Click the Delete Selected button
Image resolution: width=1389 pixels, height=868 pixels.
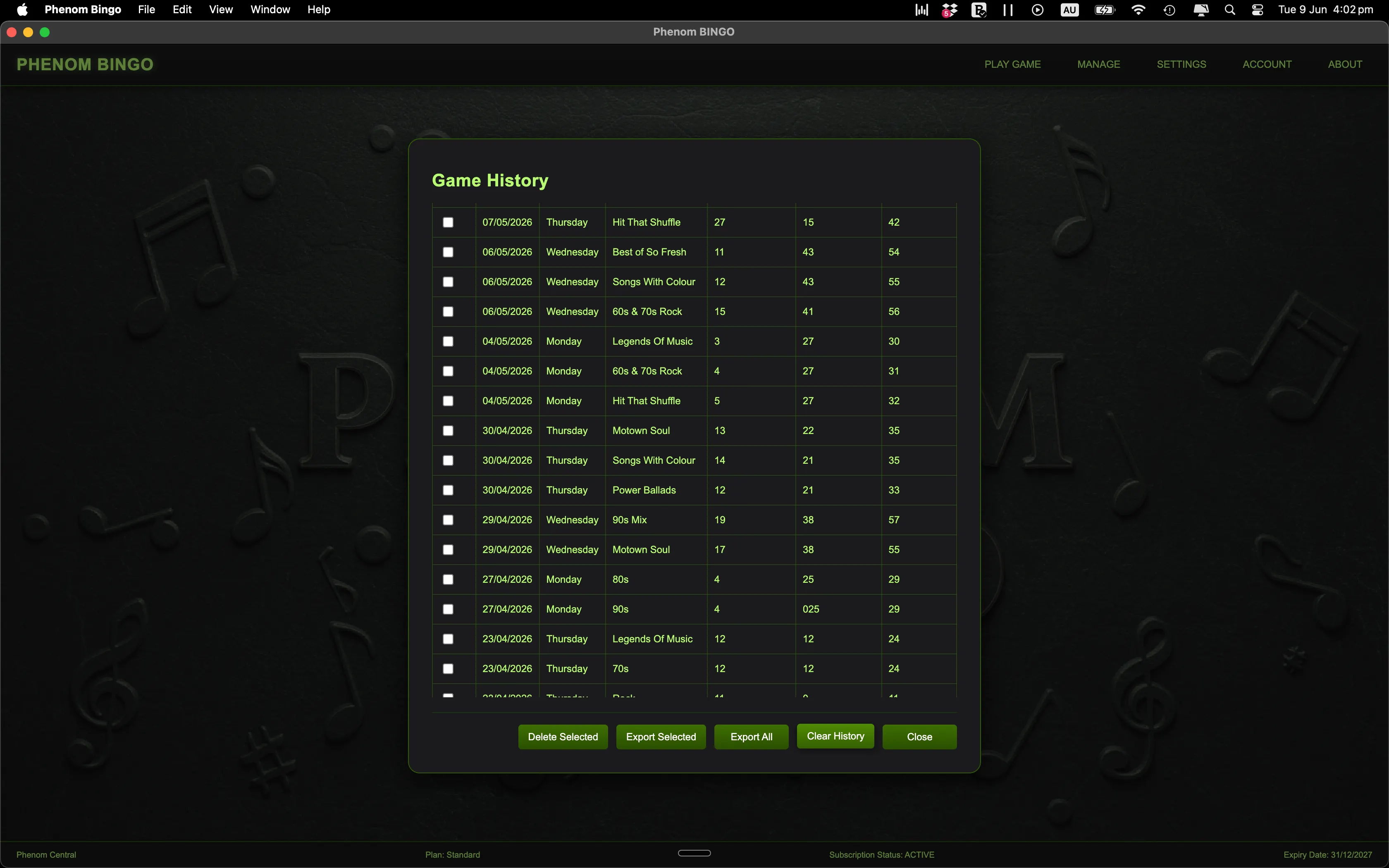tap(563, 737)
